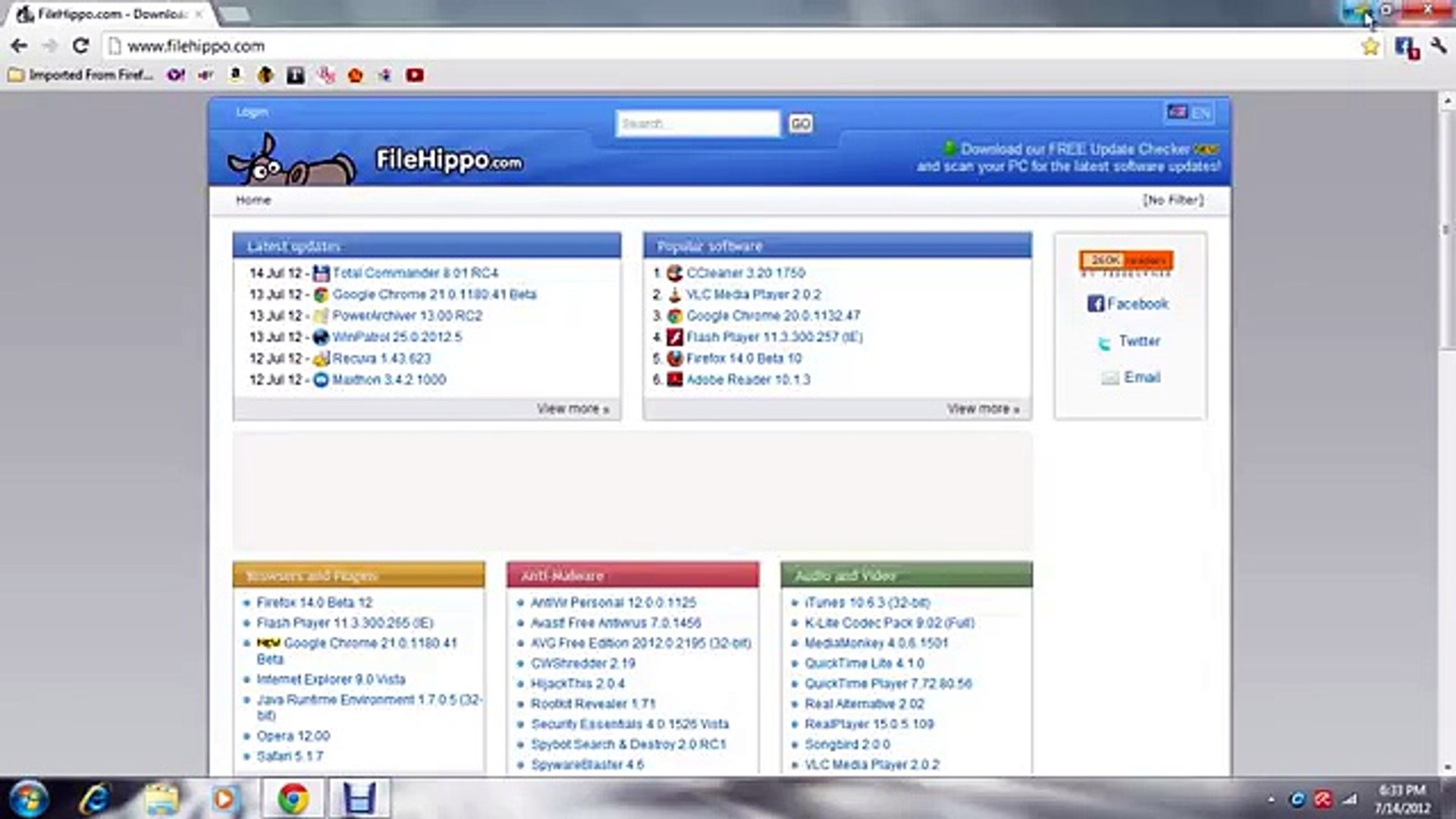Open the EN language selector

pos(1189,113)
